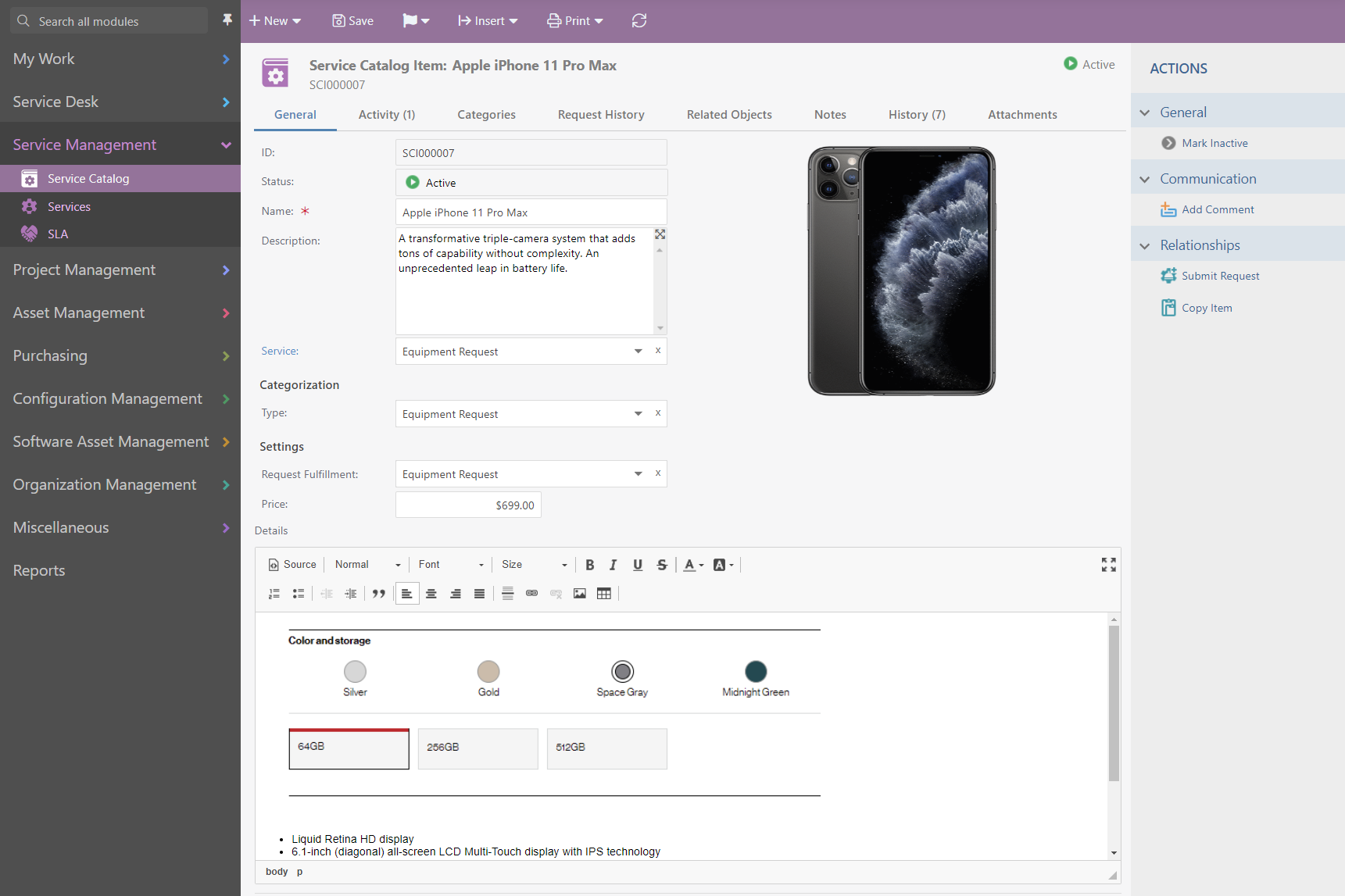Toggle underline formatting

pos(638,565)
